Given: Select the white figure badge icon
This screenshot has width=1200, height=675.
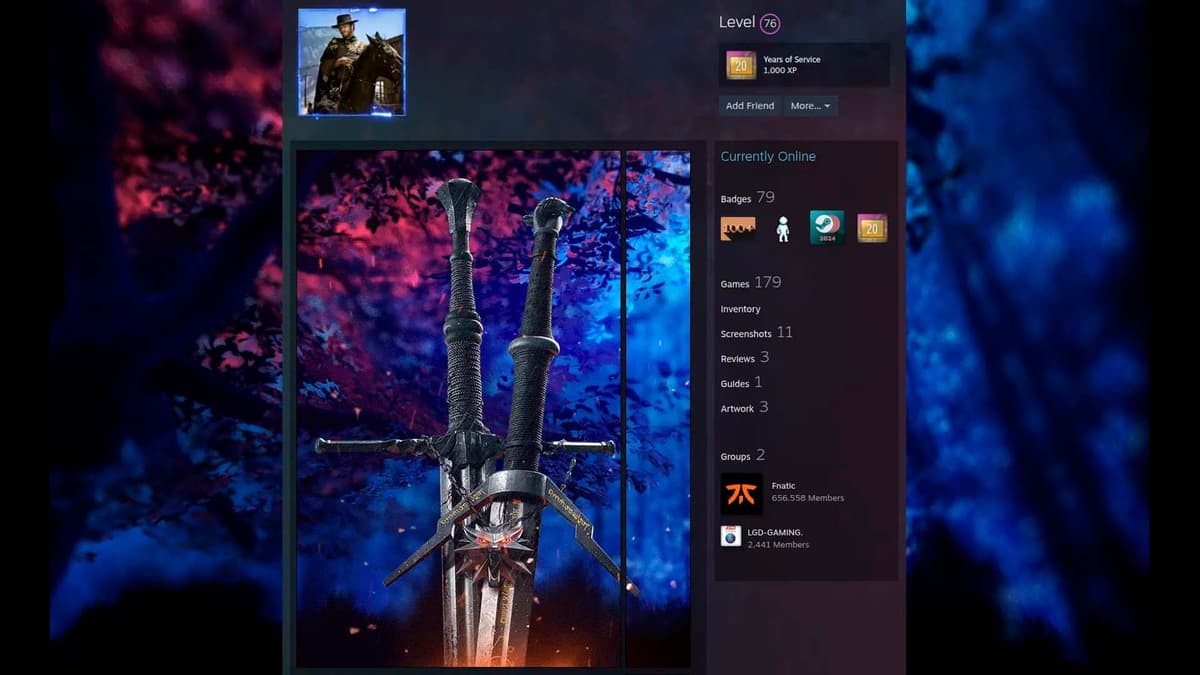Looking at the screenshot, I should click(x=783, y=229).
